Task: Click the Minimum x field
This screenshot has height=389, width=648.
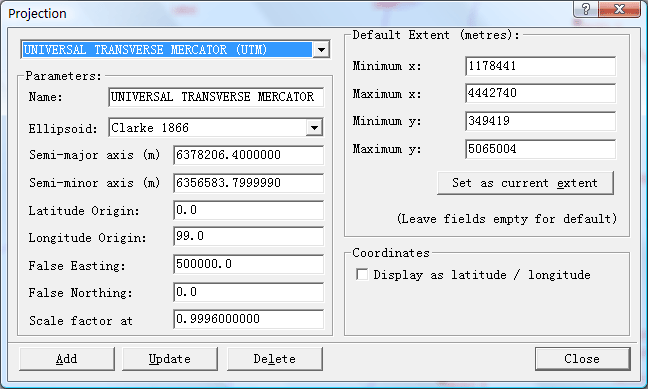Action: [x=541, y=66]
